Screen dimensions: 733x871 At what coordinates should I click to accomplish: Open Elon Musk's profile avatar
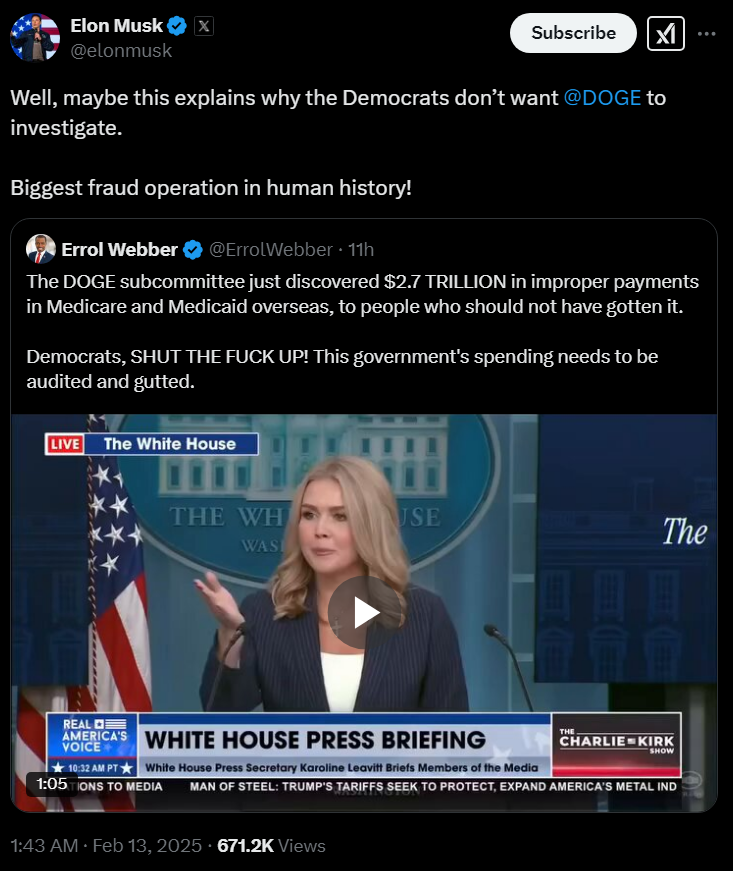(35, 37)
